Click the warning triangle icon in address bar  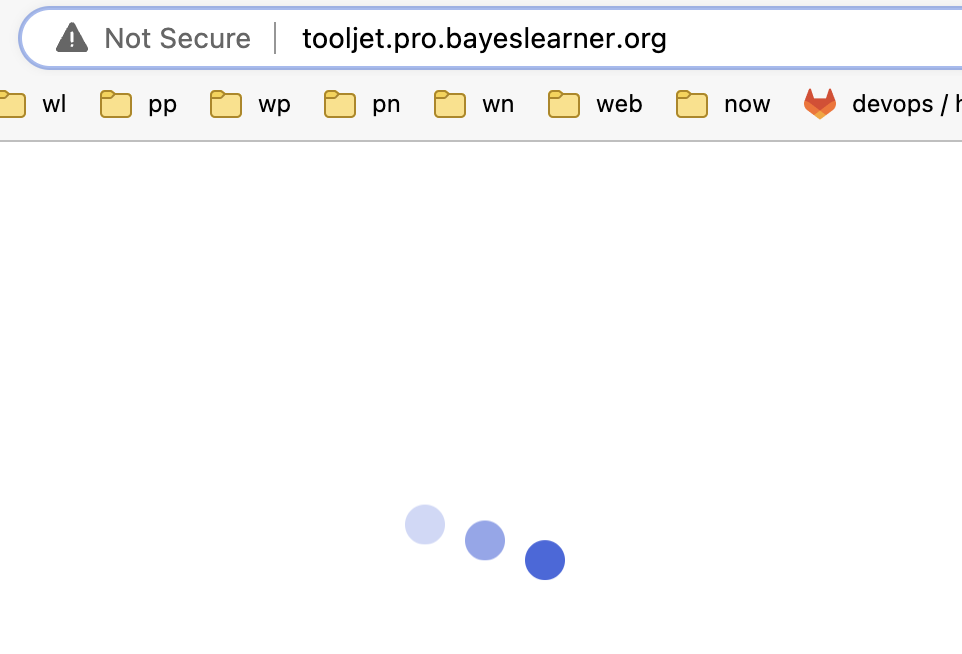[72, 38]
